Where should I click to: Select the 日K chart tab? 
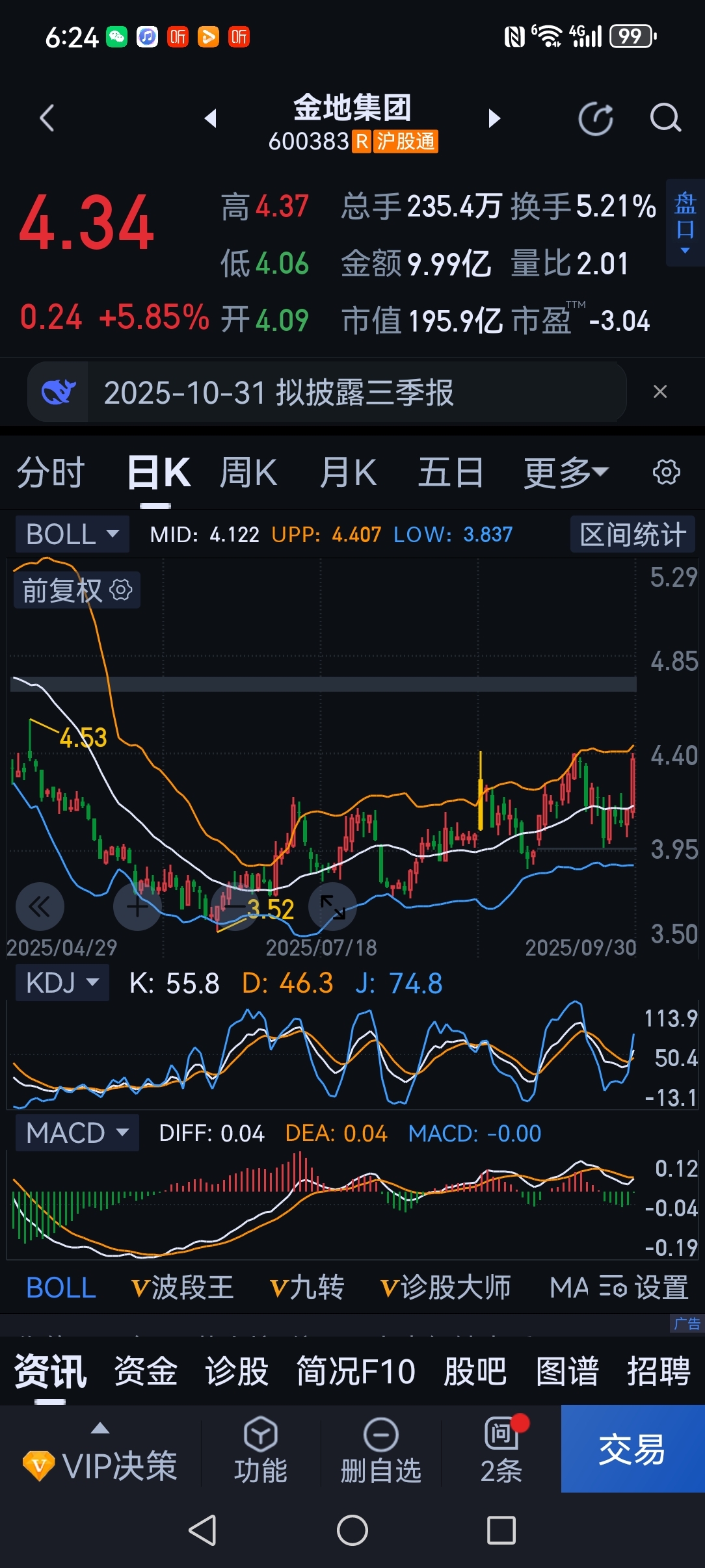tap(159, 473)
